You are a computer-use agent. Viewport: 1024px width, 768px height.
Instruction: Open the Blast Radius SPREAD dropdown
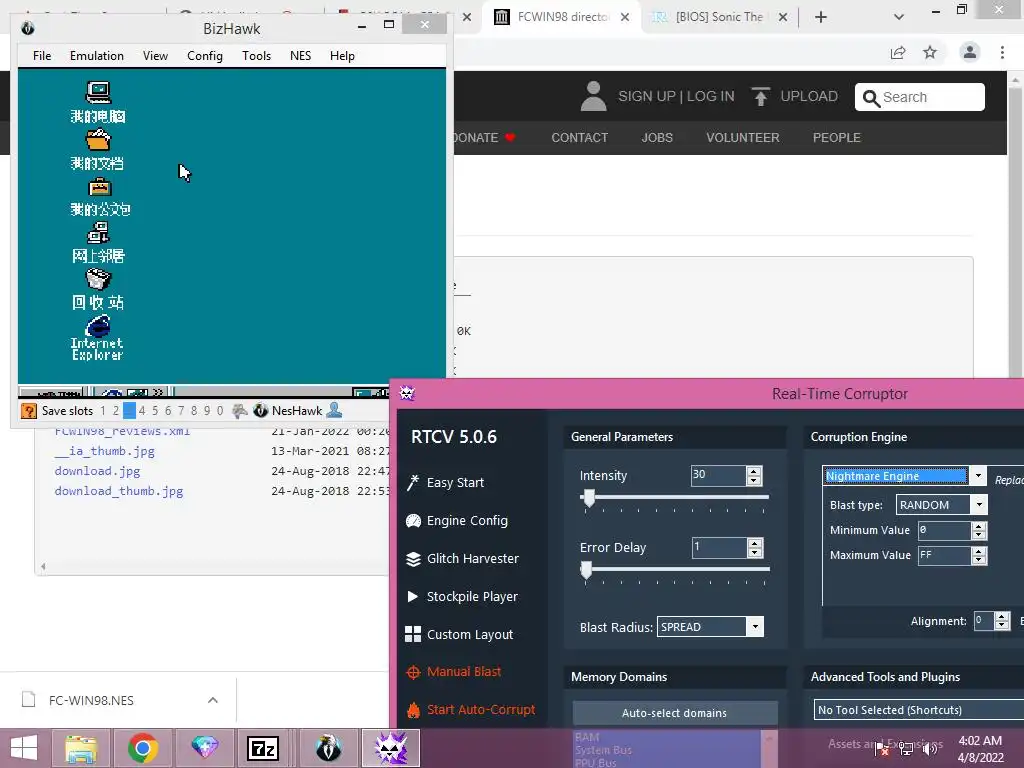755,627
